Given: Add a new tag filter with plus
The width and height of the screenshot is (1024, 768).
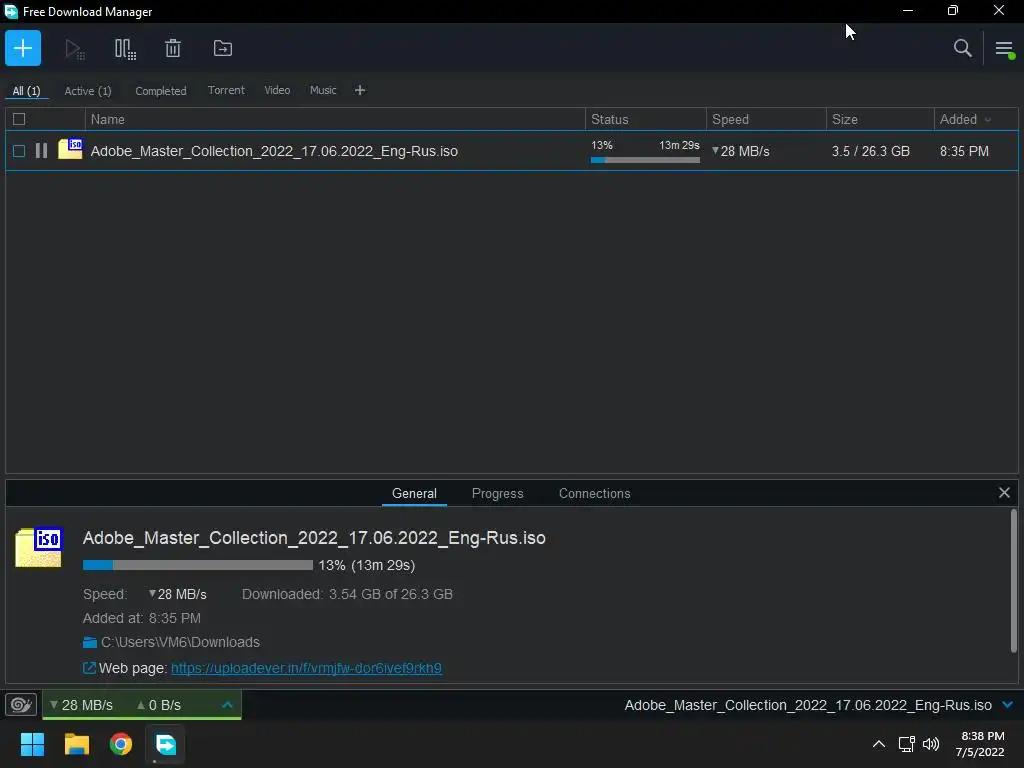Looking at the screenshot, I should [x=360, y=90].
